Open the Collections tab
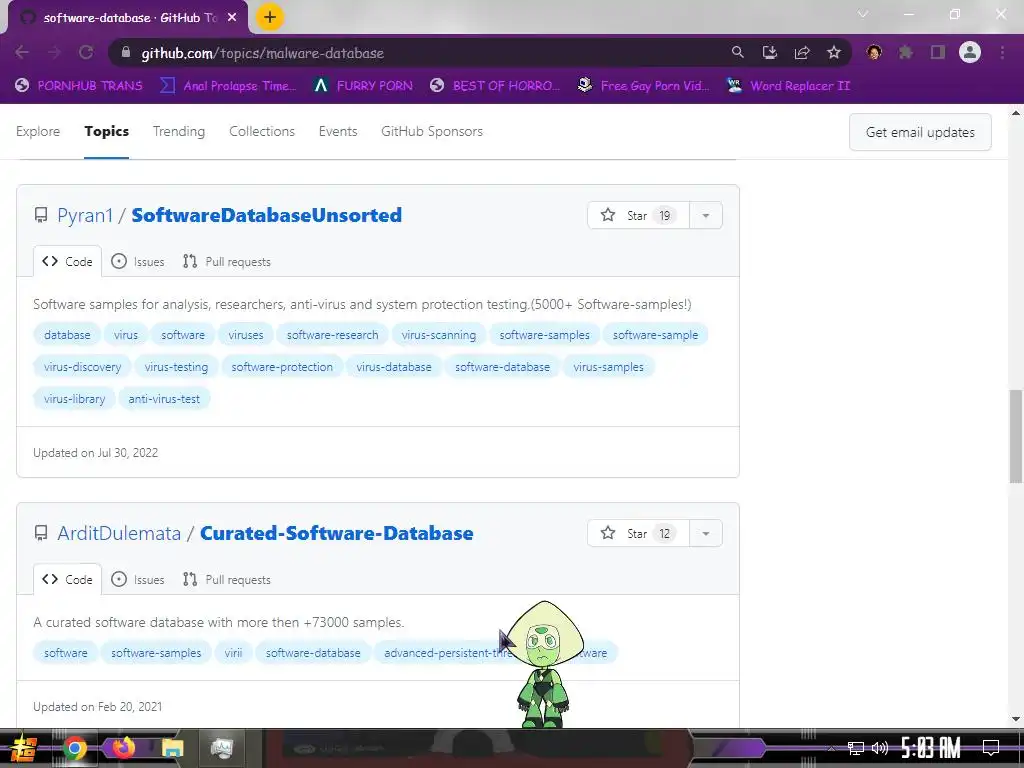 tap(262, 131)
